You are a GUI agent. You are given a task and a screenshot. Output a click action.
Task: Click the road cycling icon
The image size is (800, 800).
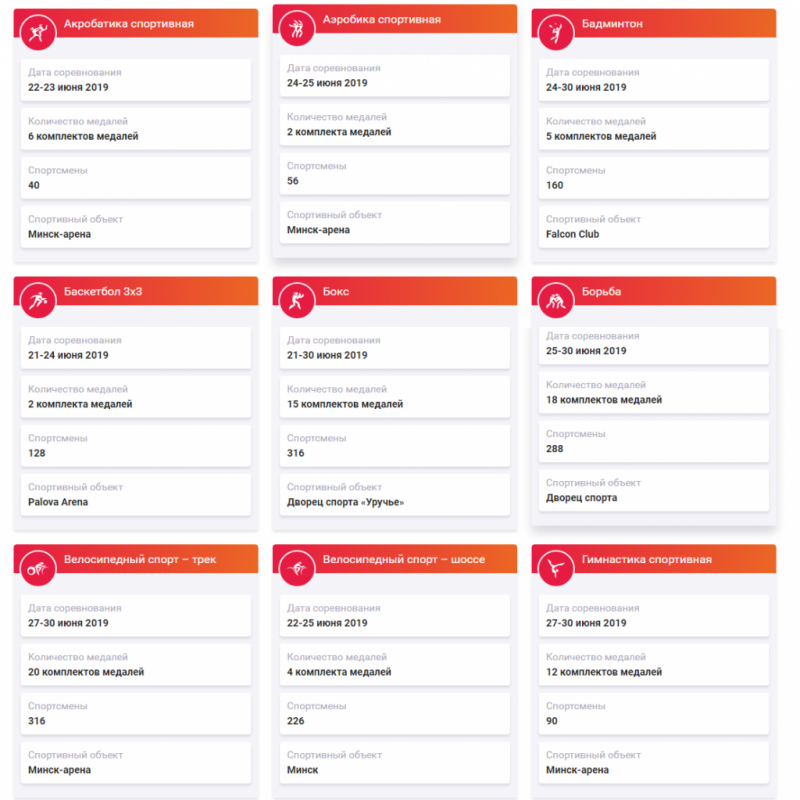point(297,568)
